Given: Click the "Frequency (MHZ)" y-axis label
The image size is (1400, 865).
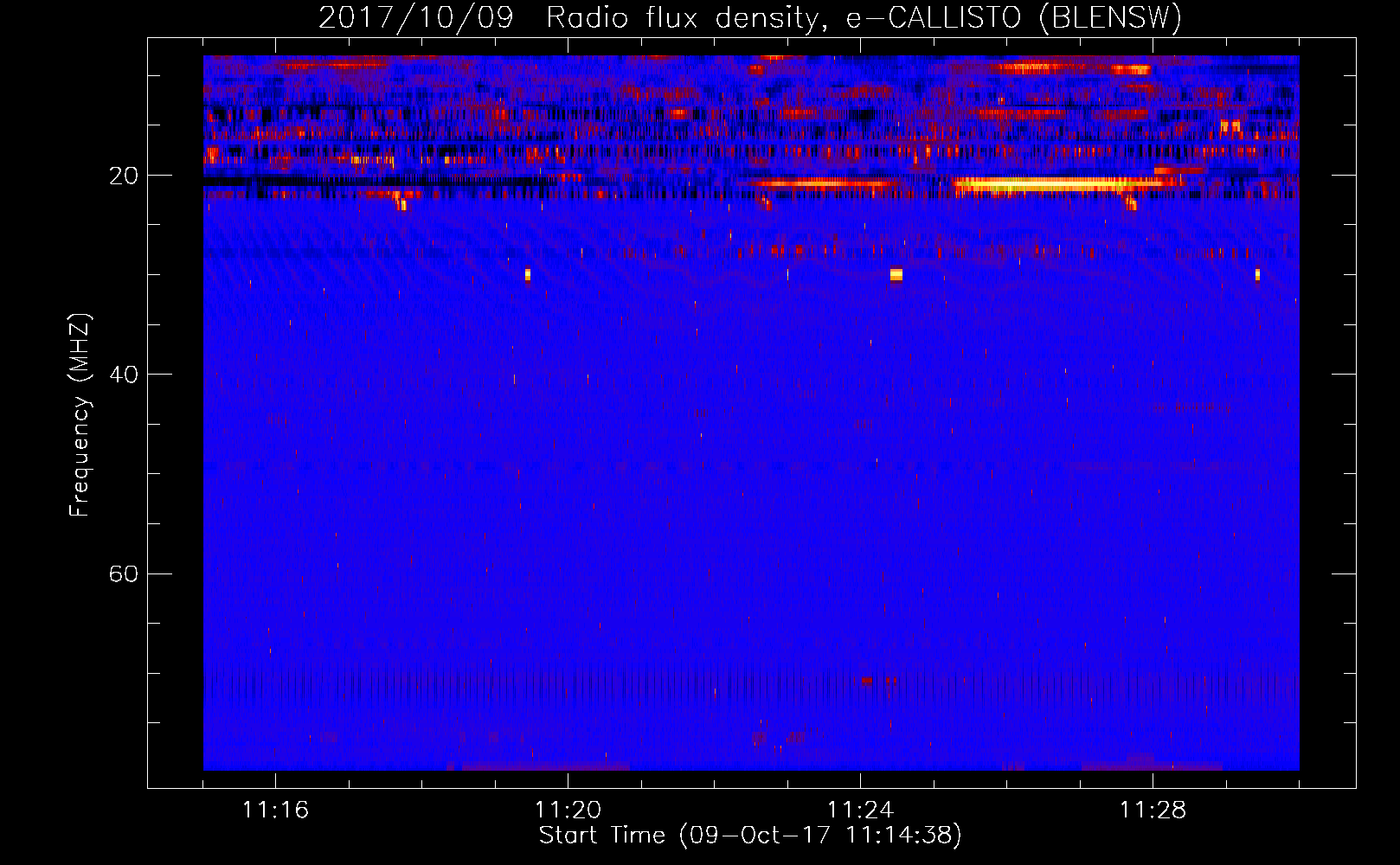Looking at the screenshot, I should tap(80, 414).
